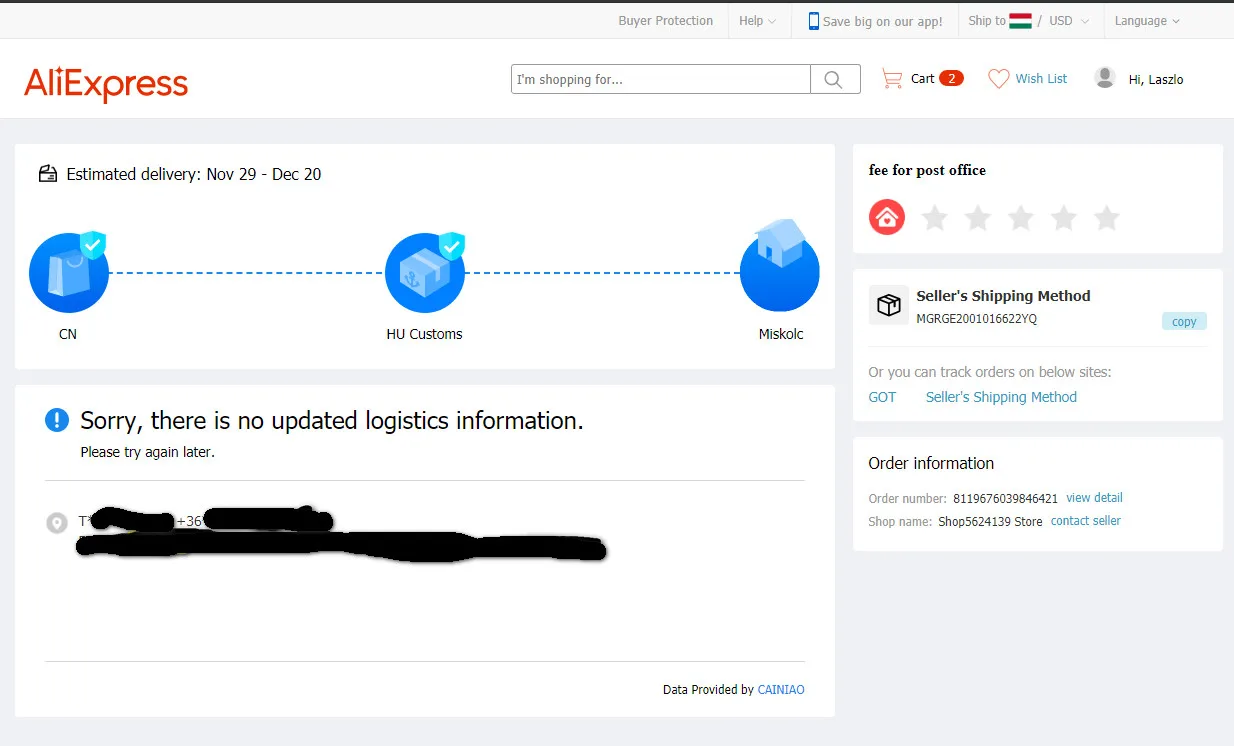Rate one star for post office
Viewport: 1234px width, 746px height.
click(935, 218)
